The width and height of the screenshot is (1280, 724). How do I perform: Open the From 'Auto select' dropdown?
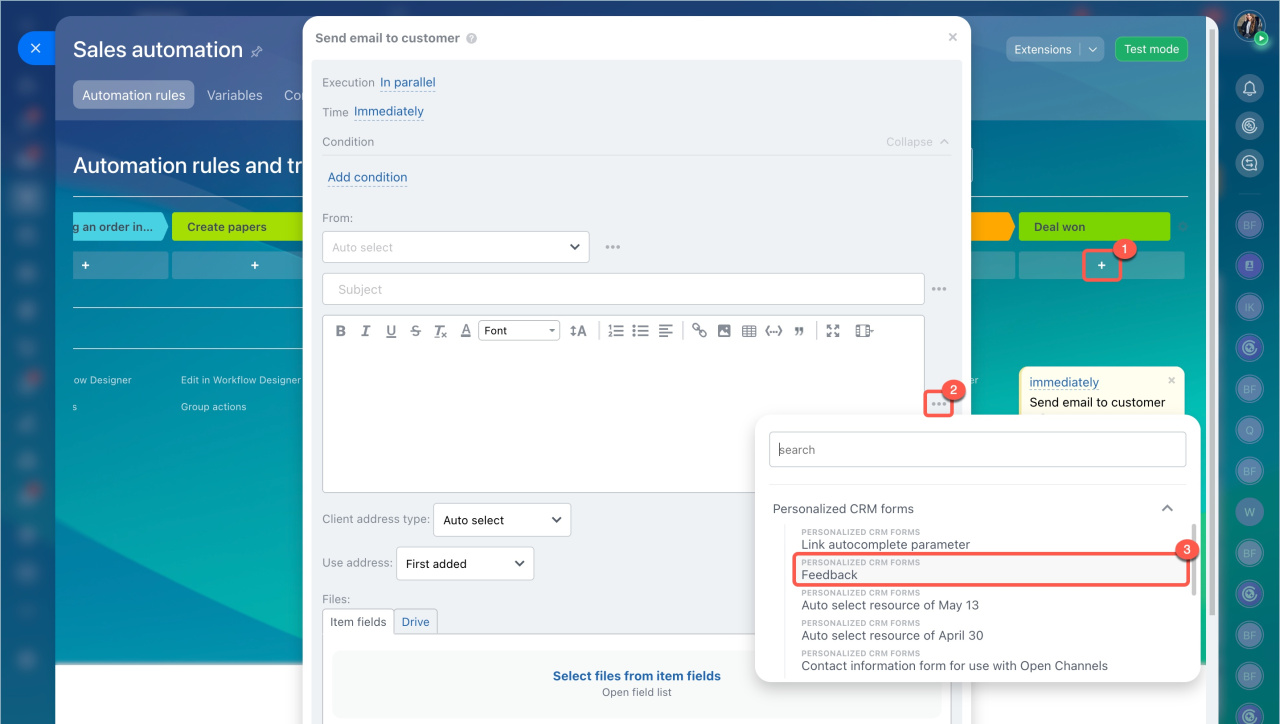(455, 247)
